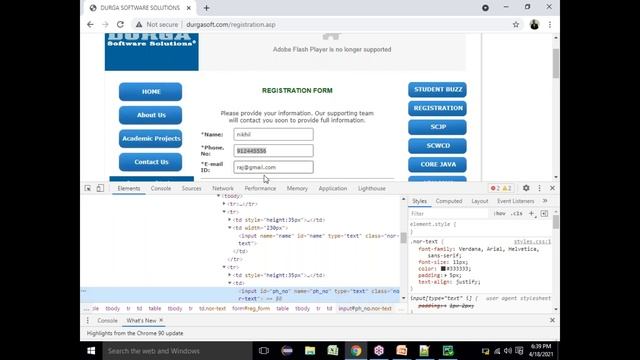640x360 pixels.
Task: Switch to the Console tab in DevTools
Action: pyautogui.click(x=161, y=188)
